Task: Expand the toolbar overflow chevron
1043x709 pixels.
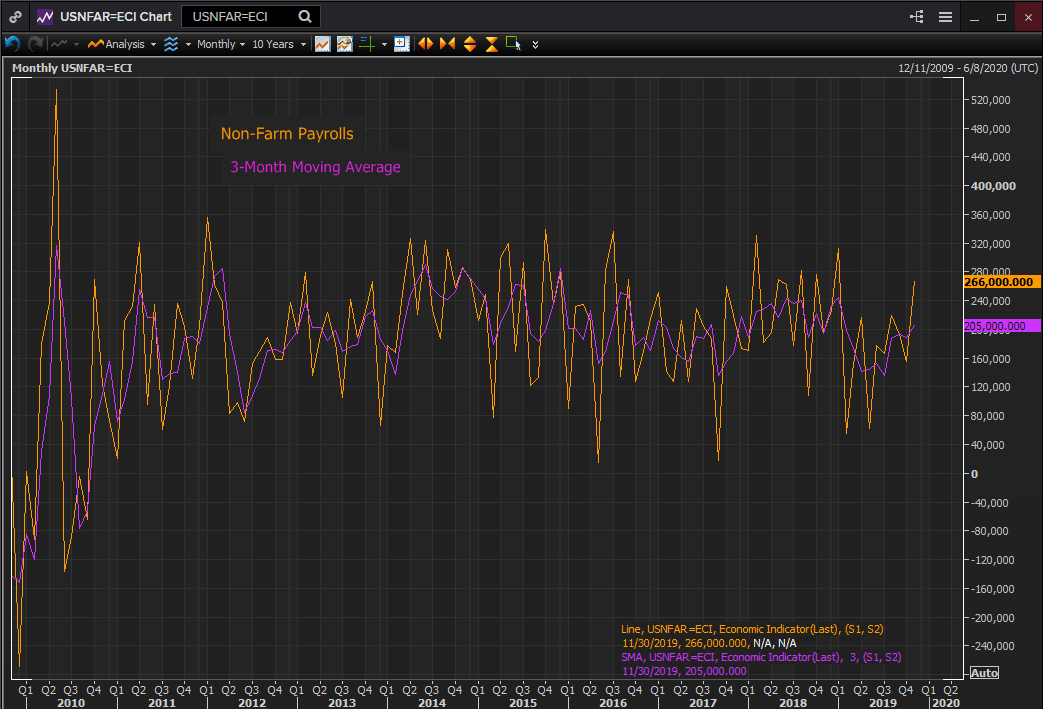Action: [x=536, y=45]
